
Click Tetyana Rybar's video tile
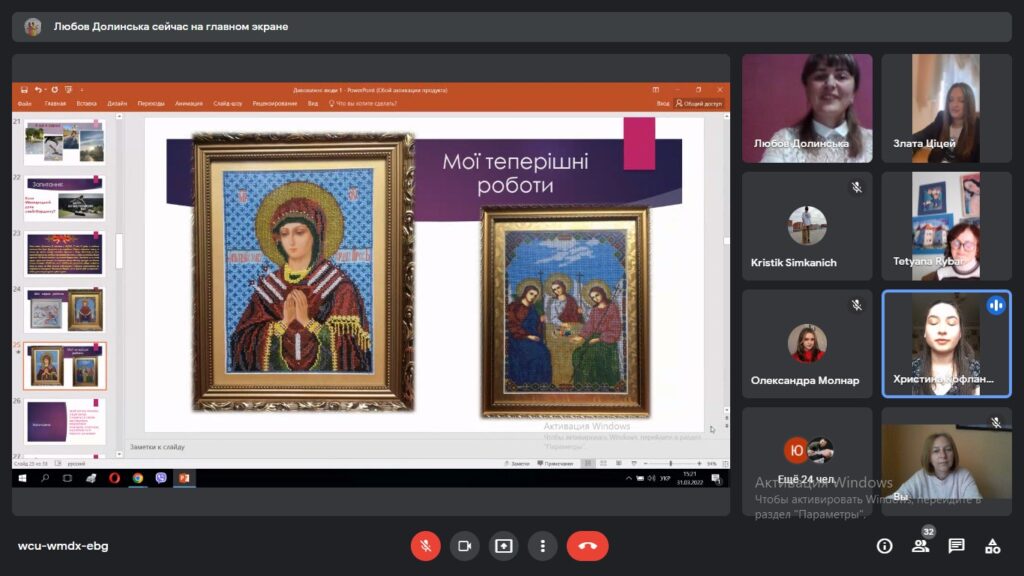946,226
